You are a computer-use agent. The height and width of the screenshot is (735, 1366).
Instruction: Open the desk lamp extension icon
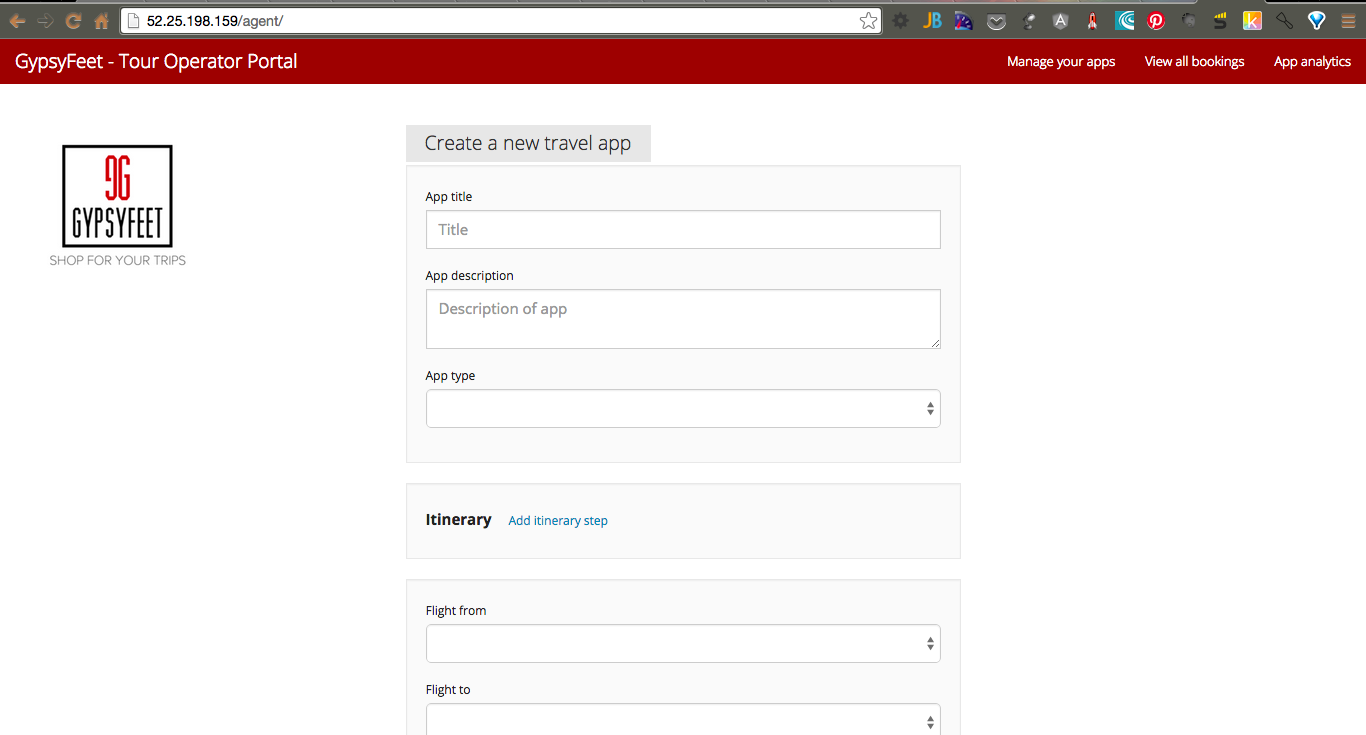[1028, 20]
